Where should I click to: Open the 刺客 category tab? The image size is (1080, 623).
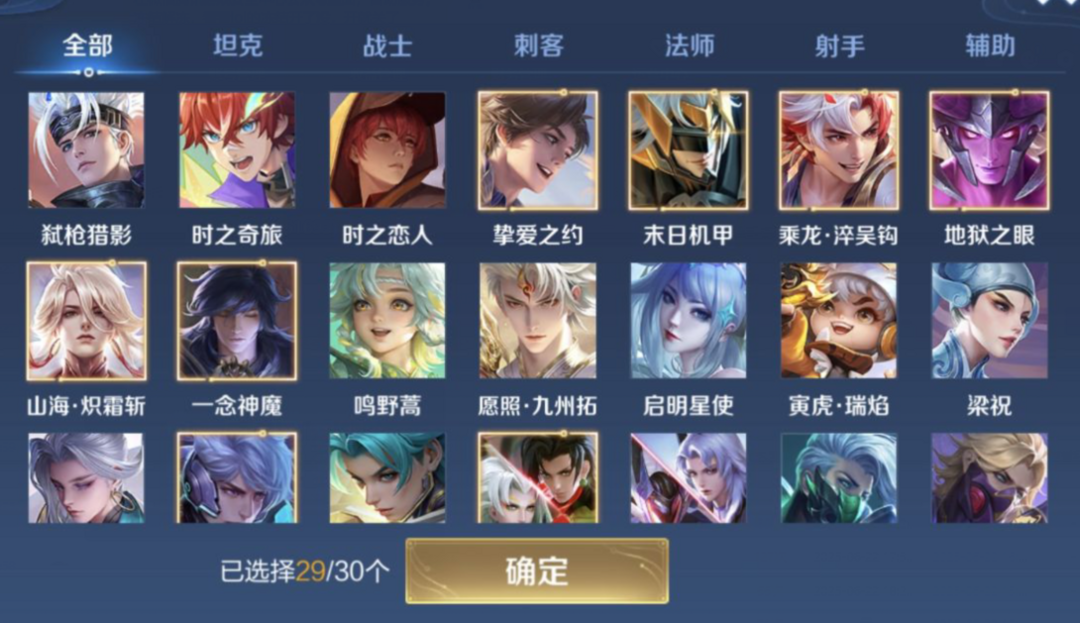tap(539, 45)
